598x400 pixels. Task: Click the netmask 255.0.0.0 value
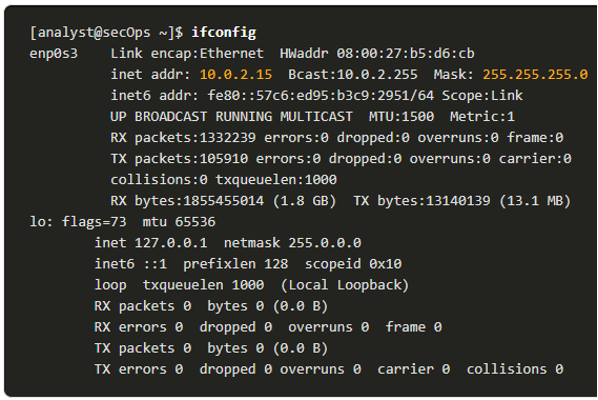click(293, 243)
